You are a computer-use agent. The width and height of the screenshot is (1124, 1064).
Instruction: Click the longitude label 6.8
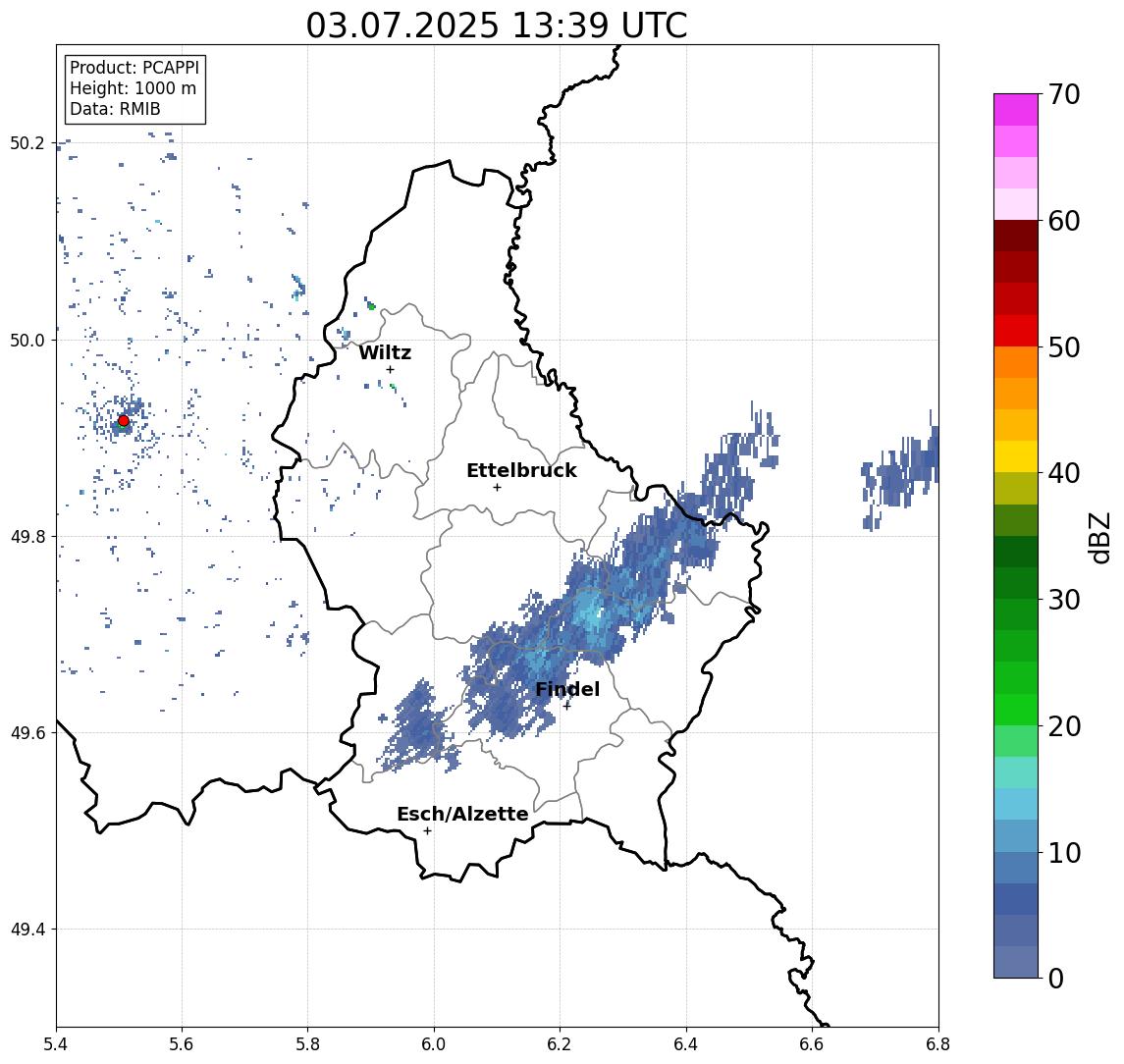click(937, 1044)
